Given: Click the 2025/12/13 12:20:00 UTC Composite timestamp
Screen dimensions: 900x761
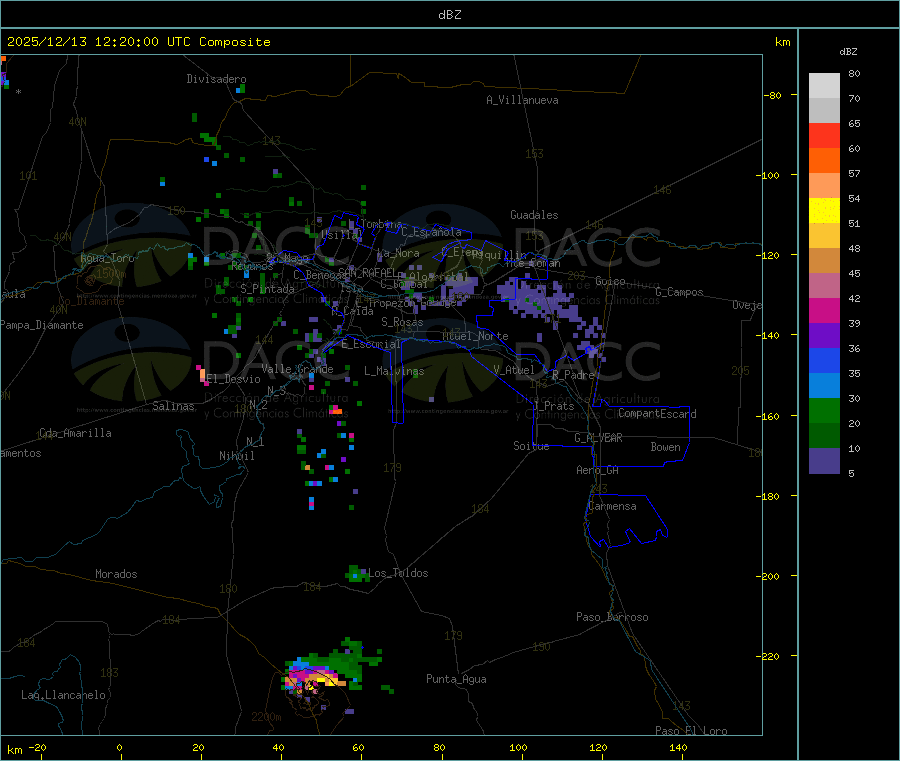Looking at the screenshot, I should (138, 42).
